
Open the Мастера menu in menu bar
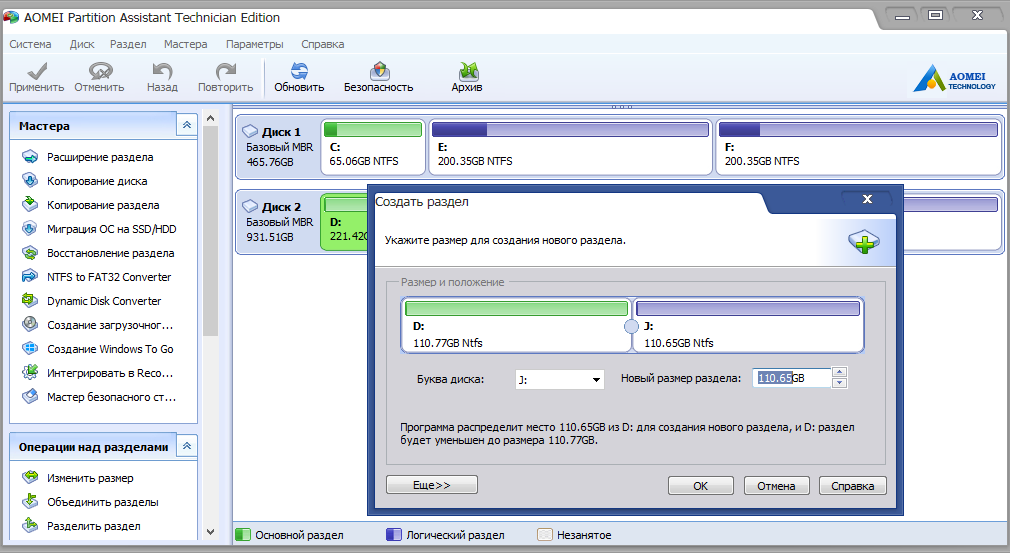click(x=186, y=44)
